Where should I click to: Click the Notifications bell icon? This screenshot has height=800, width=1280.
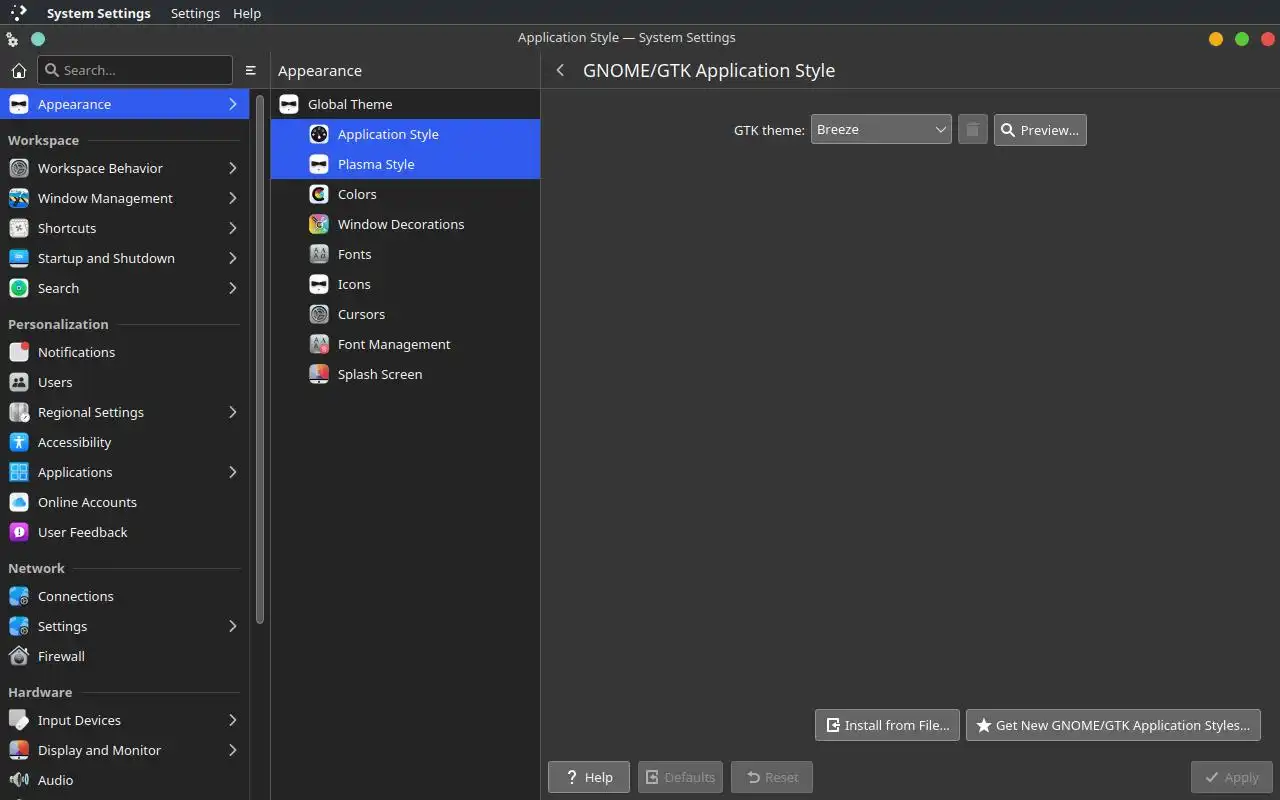[x=18, y=352]
